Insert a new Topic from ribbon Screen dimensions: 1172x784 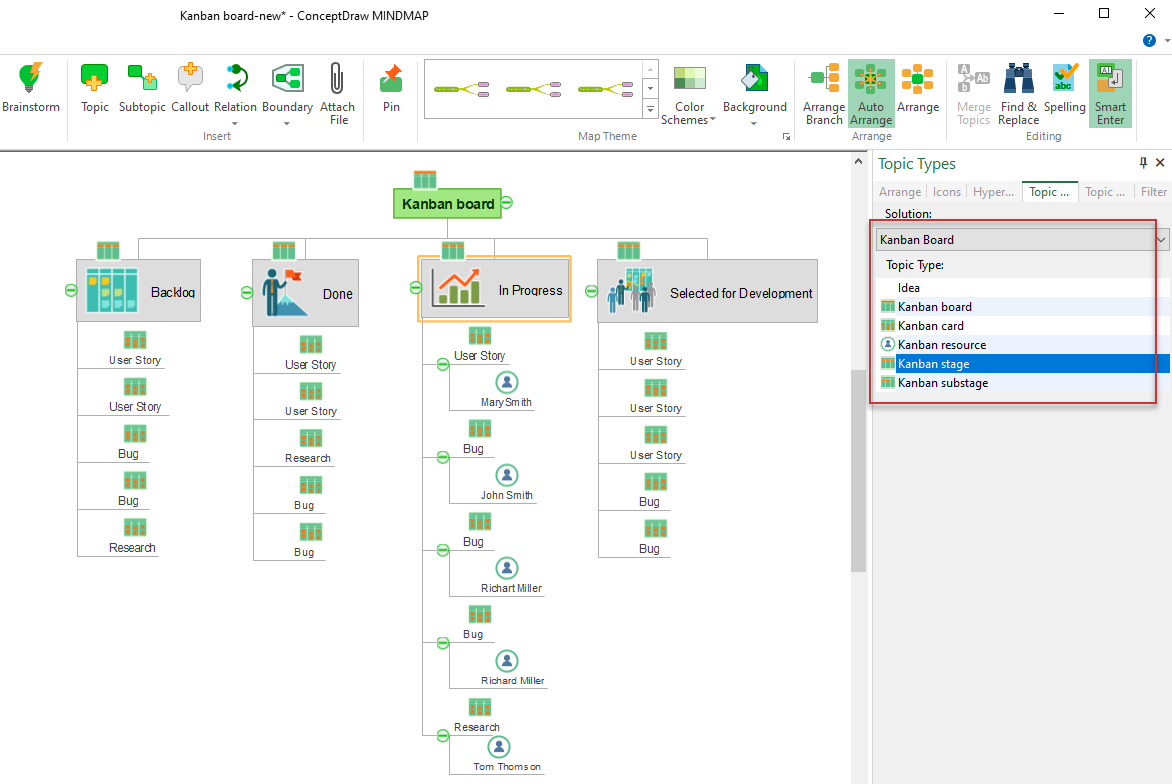95,78
